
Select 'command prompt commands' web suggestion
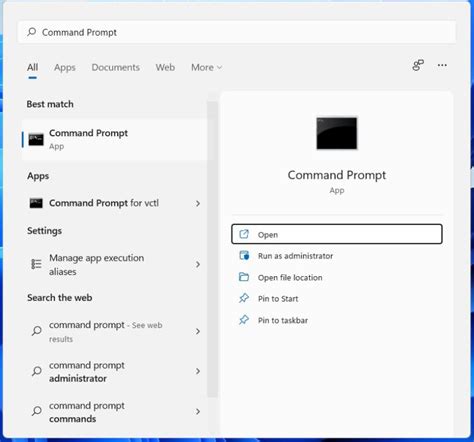(114, 412)
